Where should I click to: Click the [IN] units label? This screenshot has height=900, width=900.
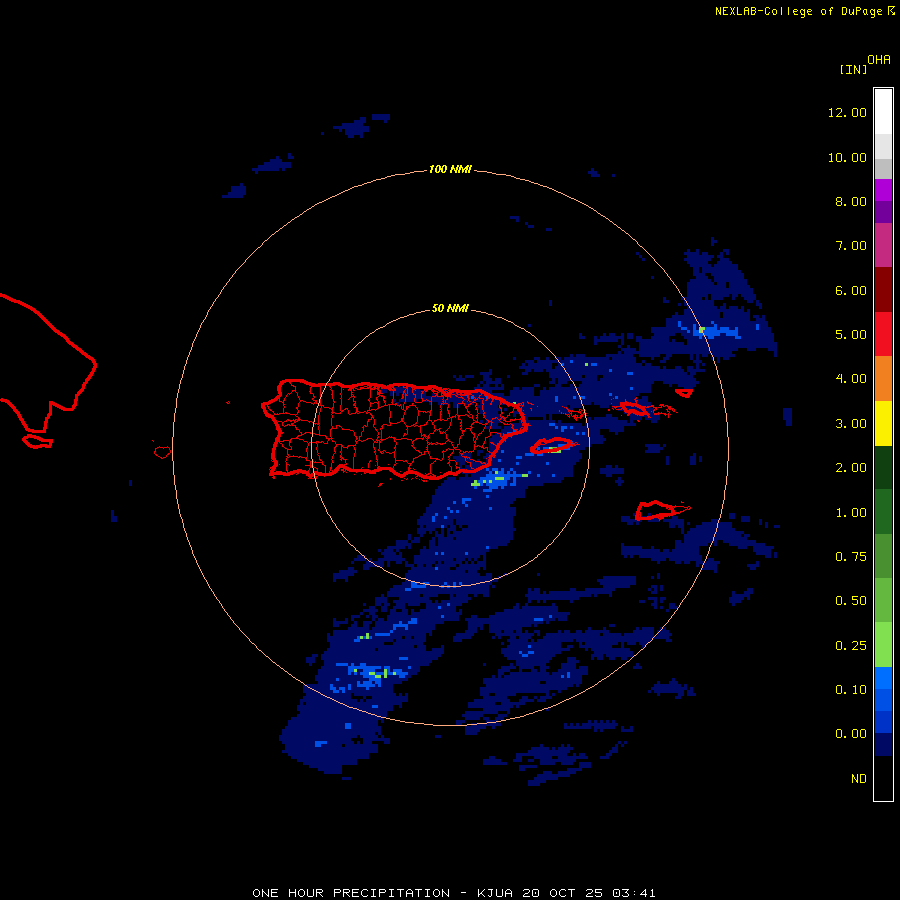pyautogui.click(x=853, y=69)
